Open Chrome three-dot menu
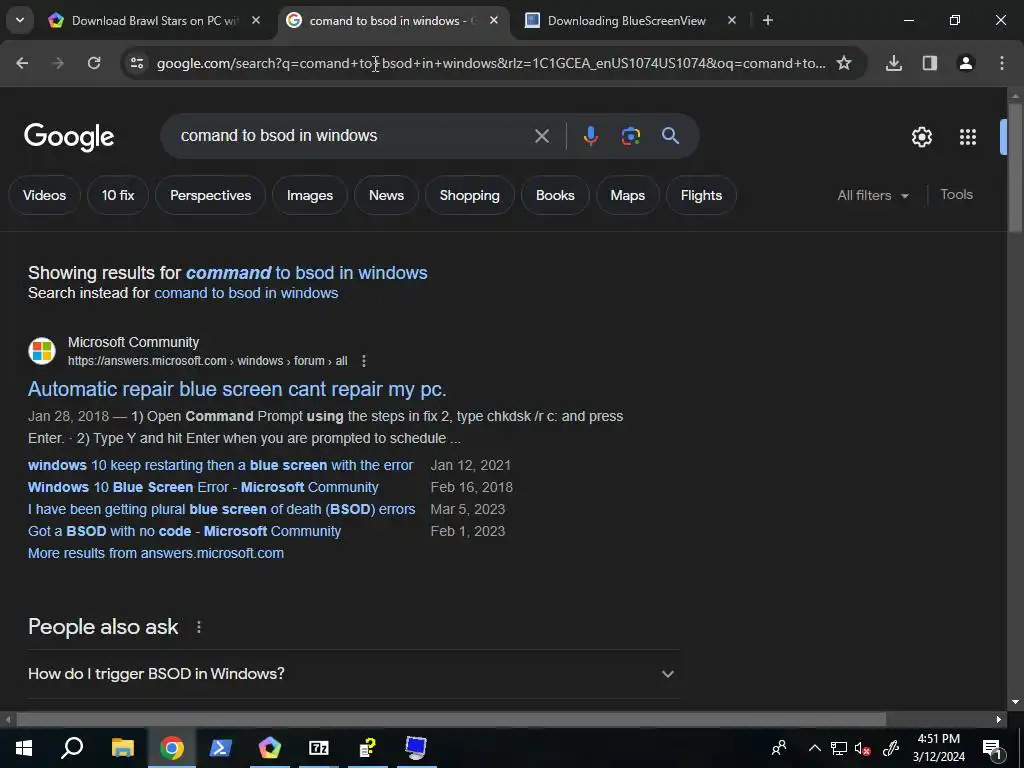The height and width of the screenshot is (768, 1024). 1002,63
